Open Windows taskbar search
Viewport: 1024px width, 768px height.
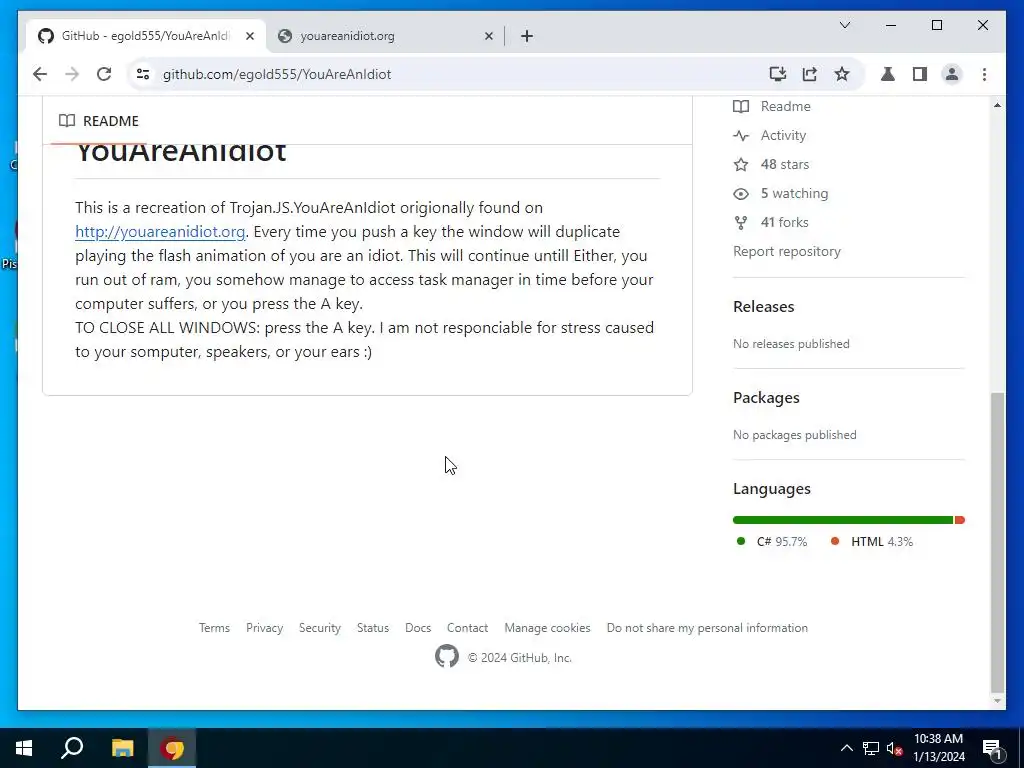(72, 748)
